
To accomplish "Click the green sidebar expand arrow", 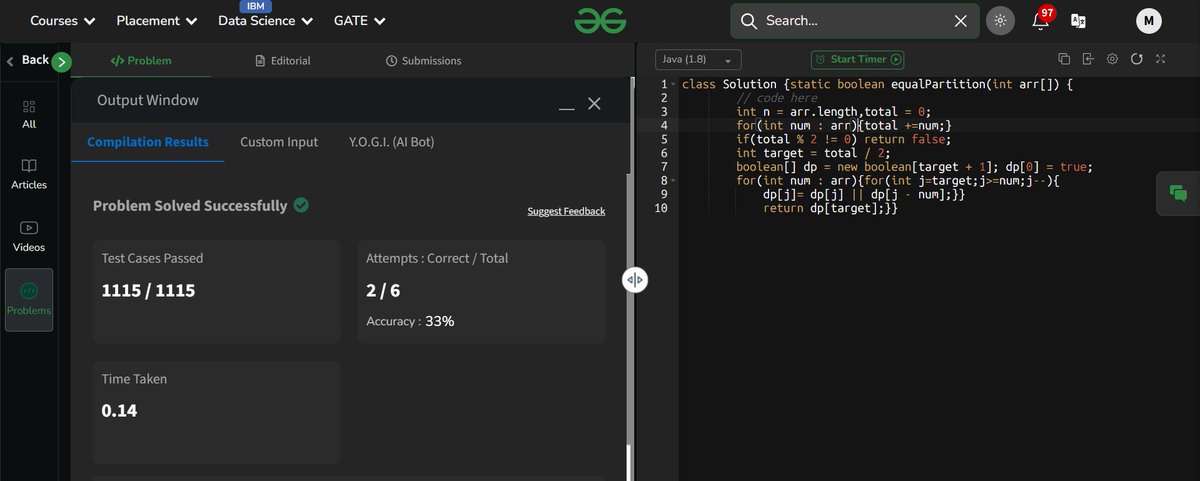I will coord(61,62).
